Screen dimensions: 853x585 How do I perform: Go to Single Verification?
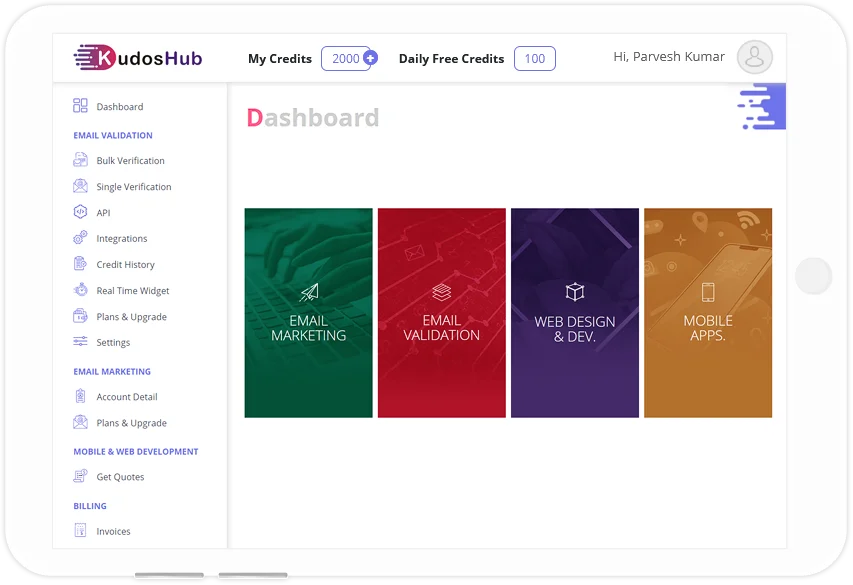pyautogui.click(x=134, y=187)
